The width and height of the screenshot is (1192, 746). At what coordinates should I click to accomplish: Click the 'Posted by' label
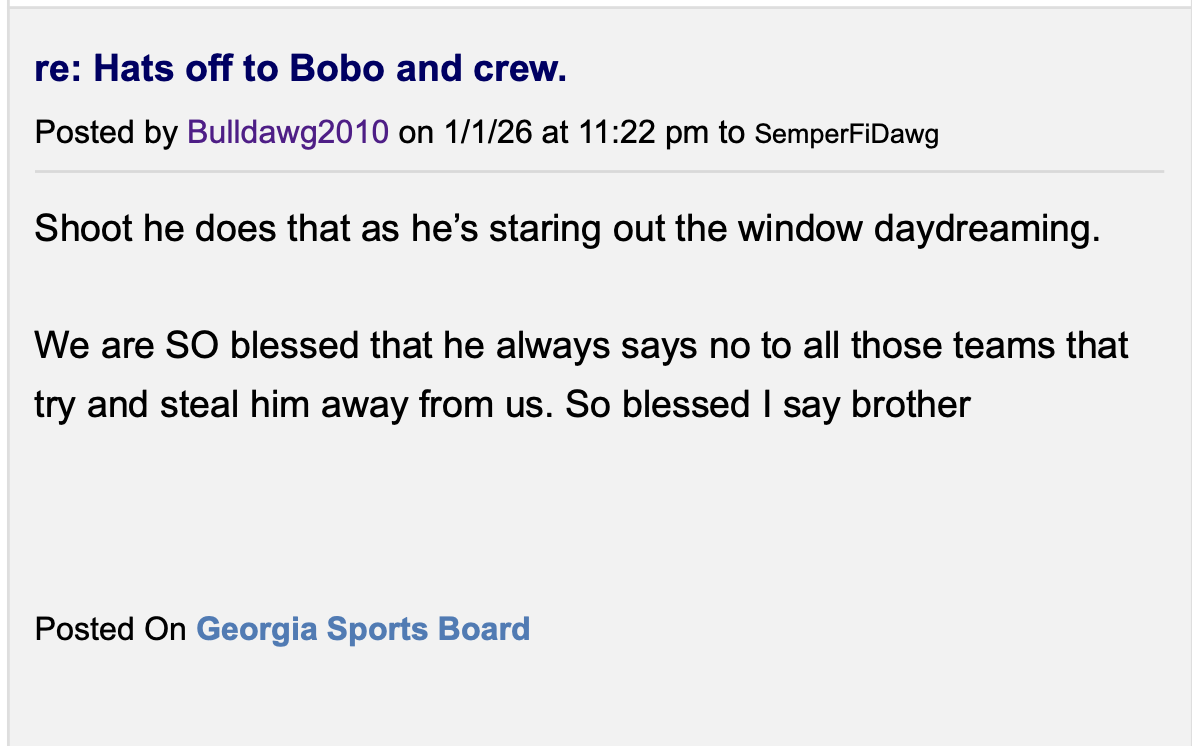106,133
